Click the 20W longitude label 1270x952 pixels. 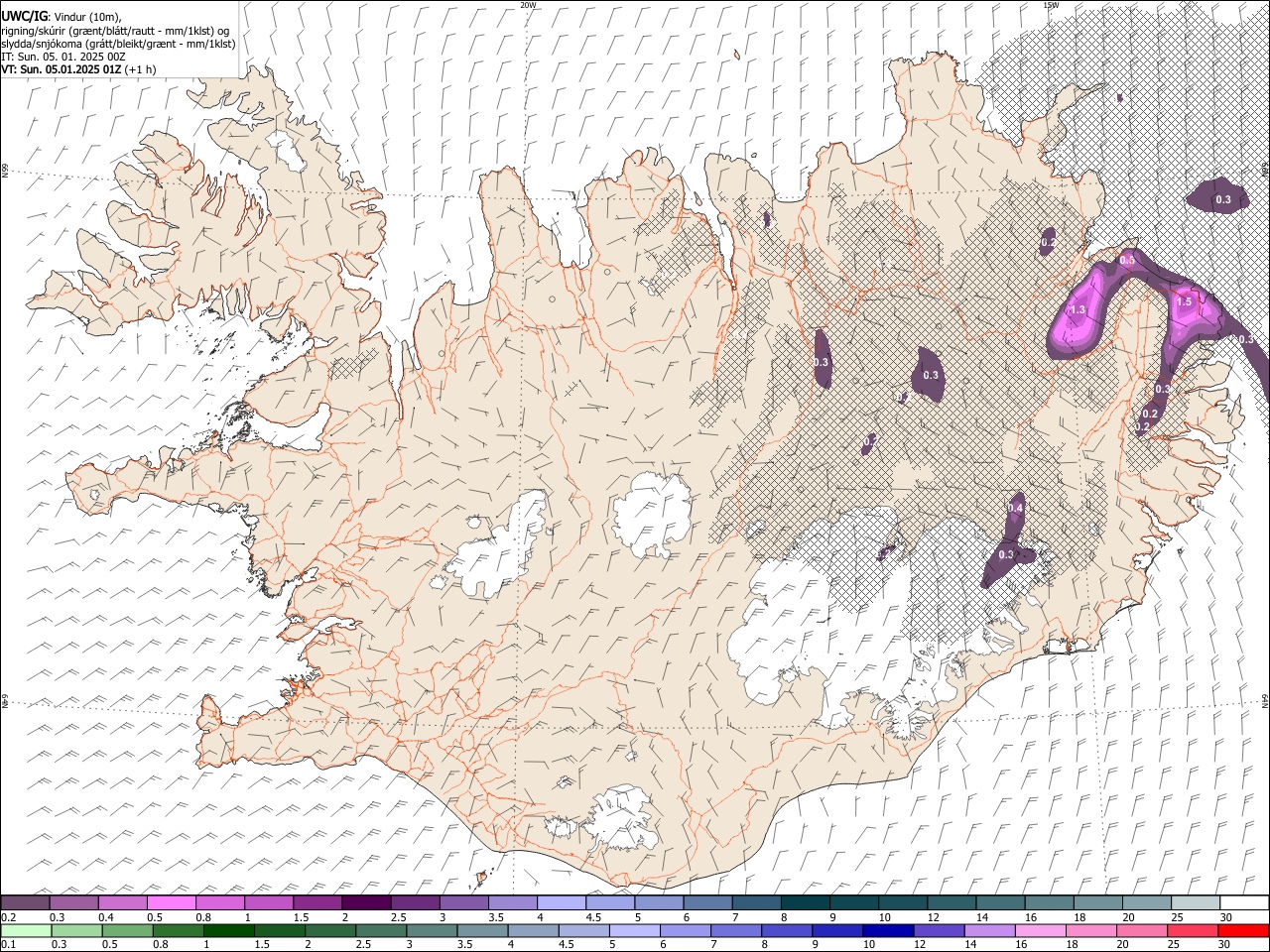click(x=528, y=5)
